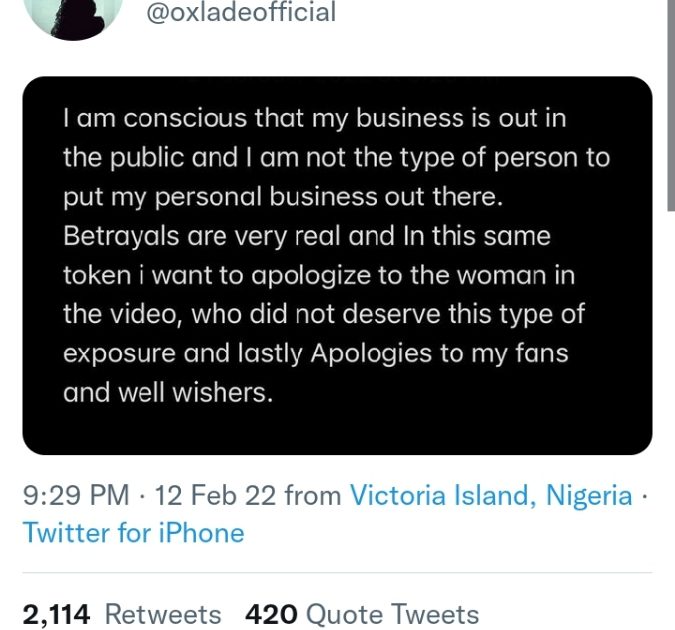The height and width of the screenshot is (630, 675).
Task: Click the 9:29 PM timestamp
Action: tap(76, 495)
